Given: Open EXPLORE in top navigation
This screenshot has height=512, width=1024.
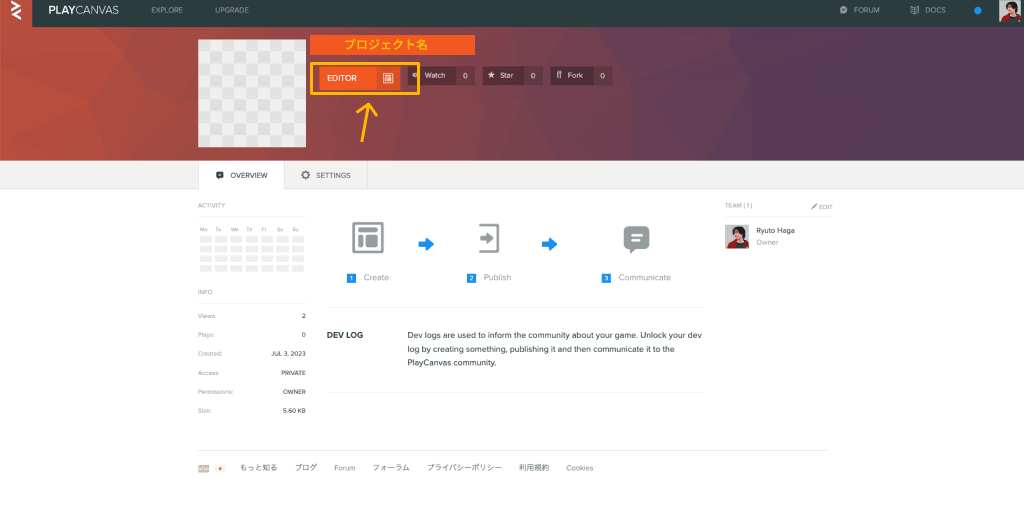Looking at the screenshot, I should point(167,10).
